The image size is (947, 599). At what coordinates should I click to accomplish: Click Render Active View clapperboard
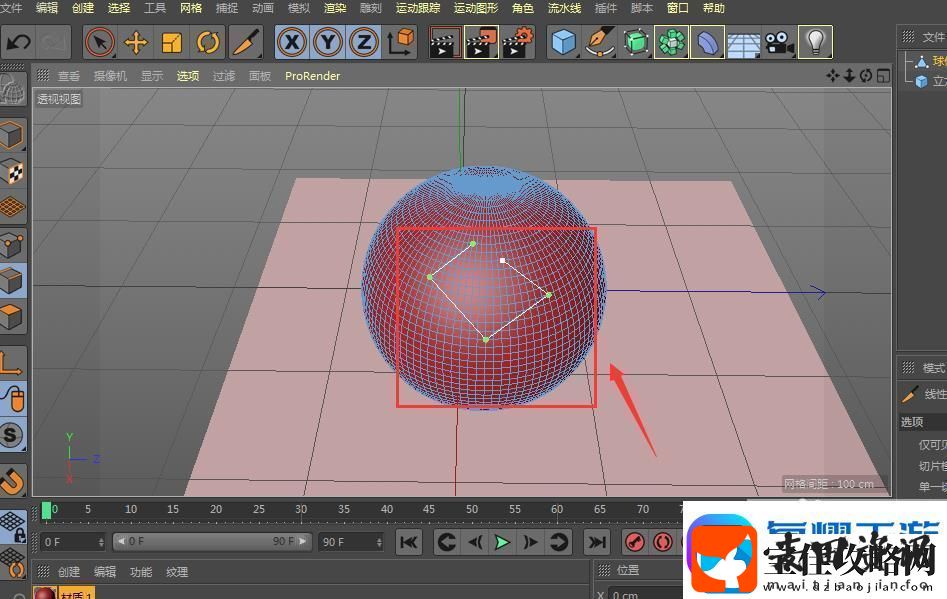[444, 42]
